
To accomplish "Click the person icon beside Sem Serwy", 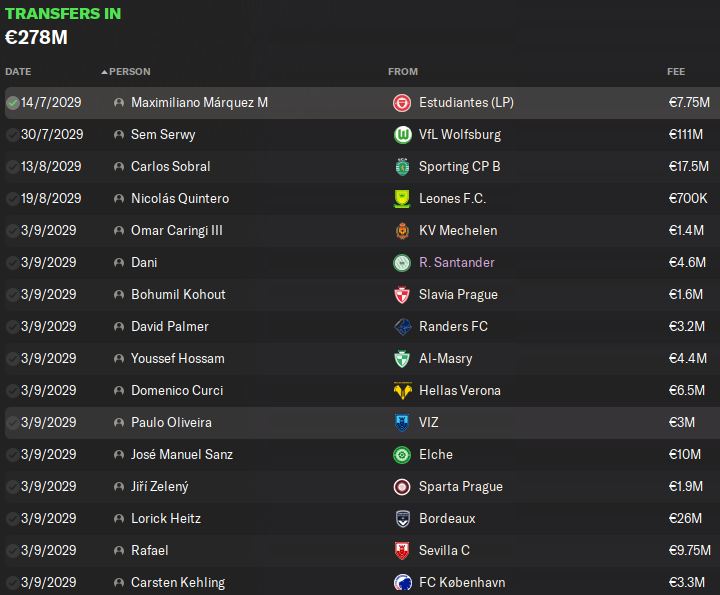I will click(119, 135).
